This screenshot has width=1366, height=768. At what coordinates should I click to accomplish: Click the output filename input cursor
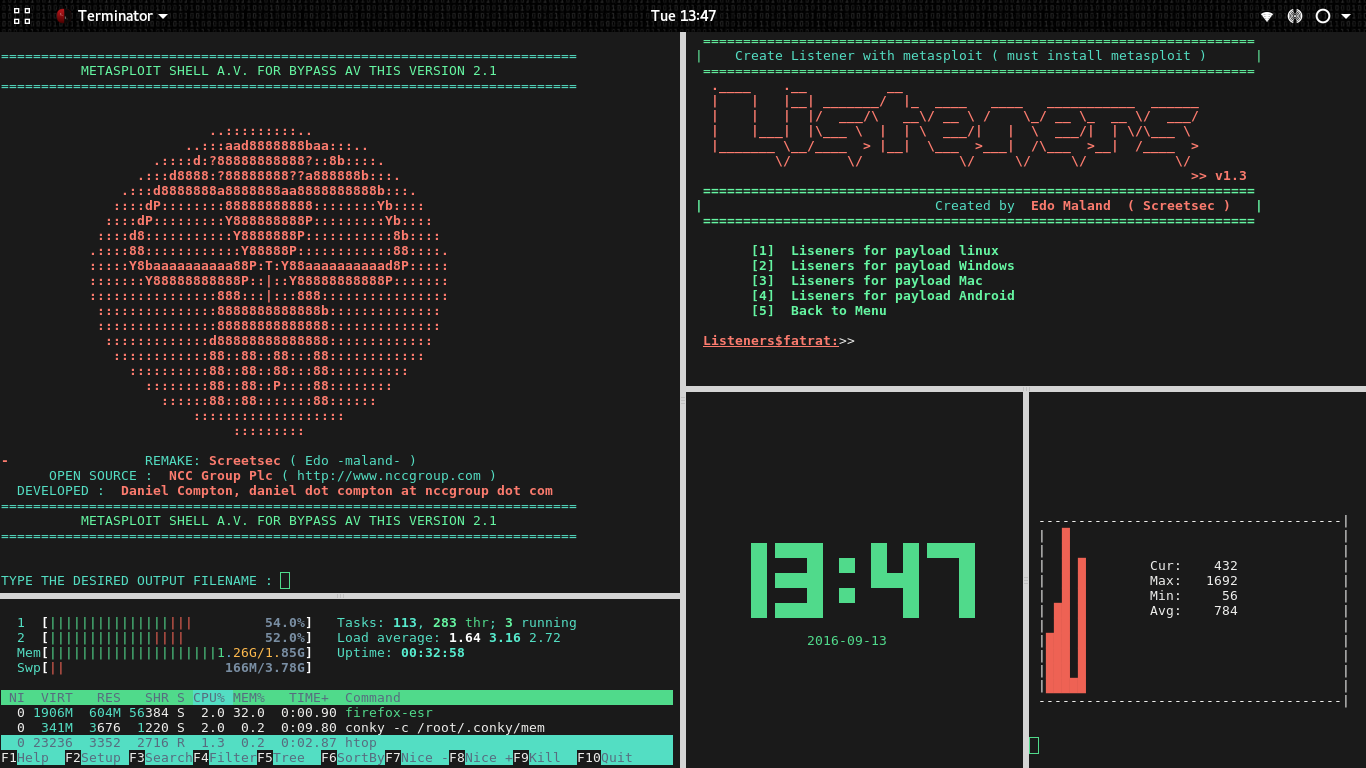pos(285,580)
